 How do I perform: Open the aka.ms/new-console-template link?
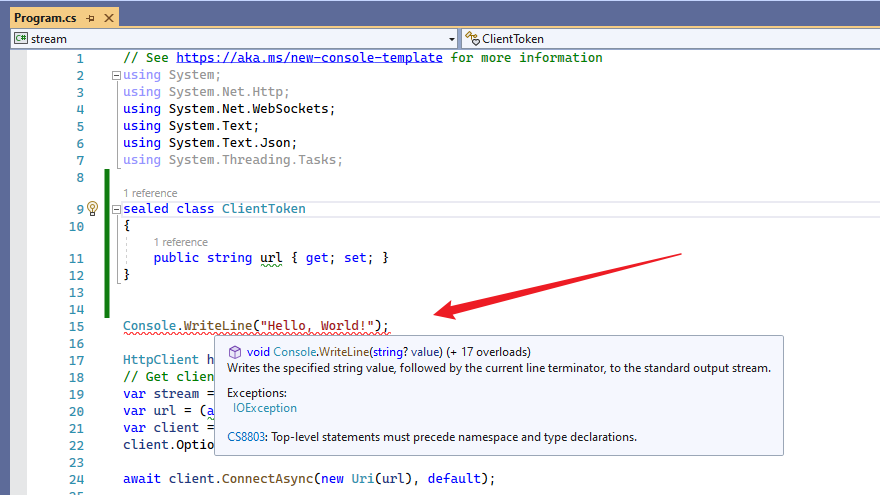coord(309,58)
